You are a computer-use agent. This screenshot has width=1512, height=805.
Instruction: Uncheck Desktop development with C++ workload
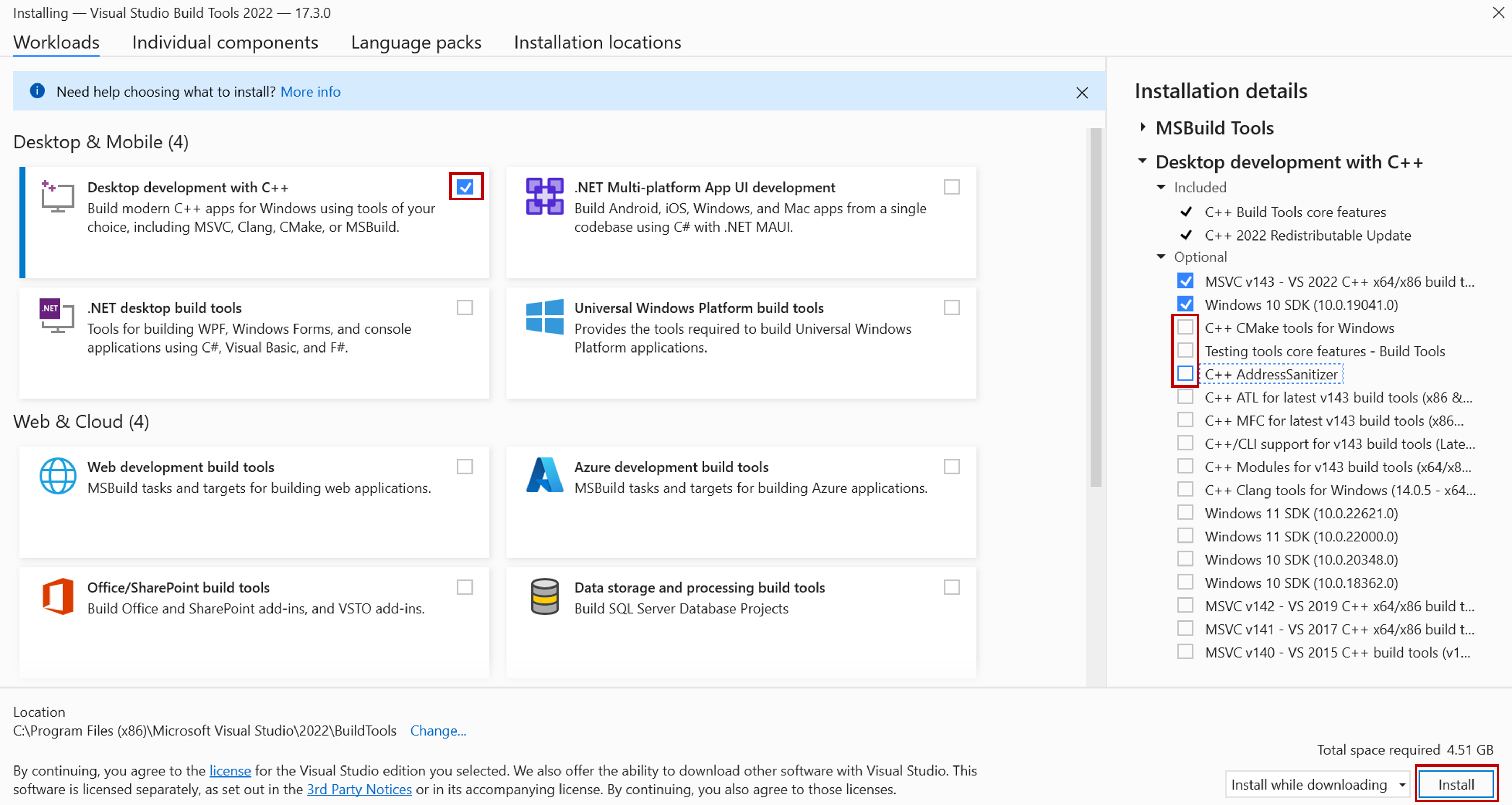[x=466, y=187]
